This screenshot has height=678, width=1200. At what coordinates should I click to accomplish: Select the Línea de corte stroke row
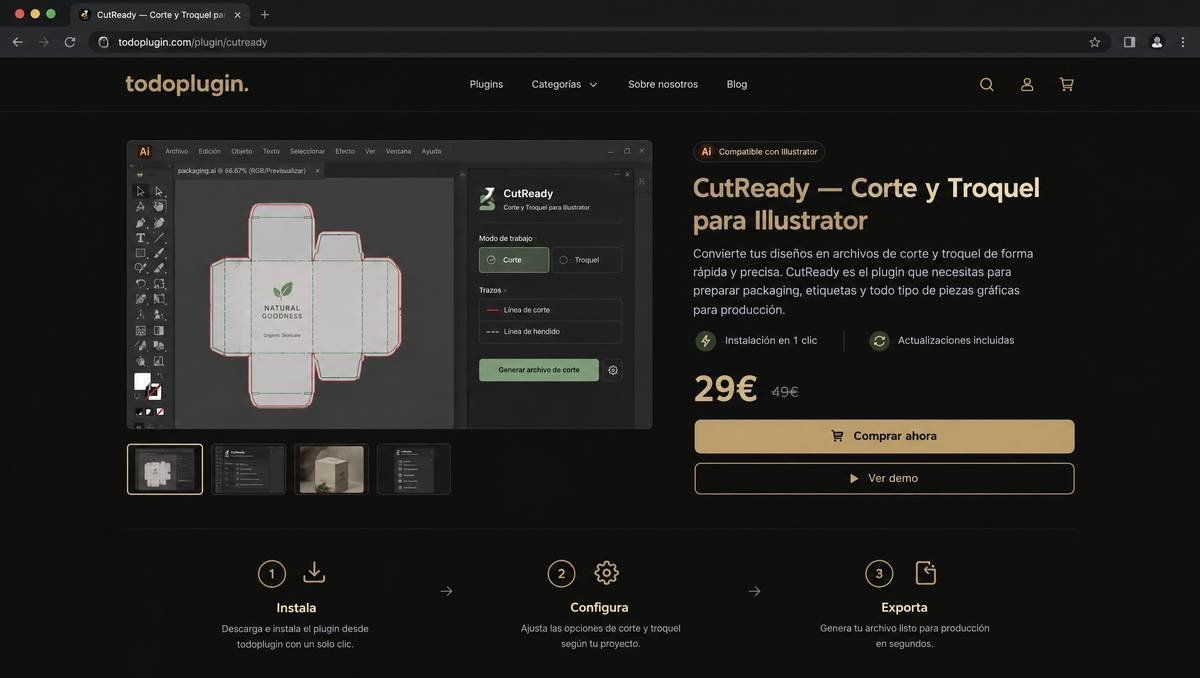[x=550, y=310]
